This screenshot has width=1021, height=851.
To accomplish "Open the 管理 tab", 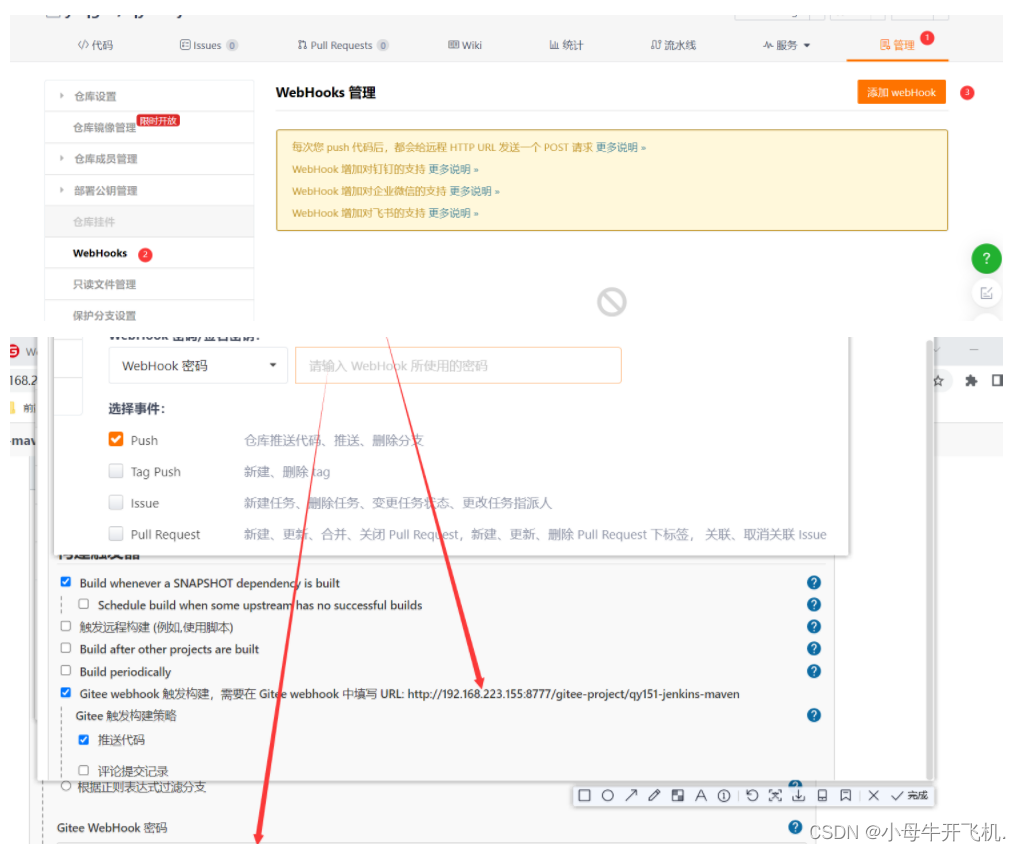I will 897,46.
